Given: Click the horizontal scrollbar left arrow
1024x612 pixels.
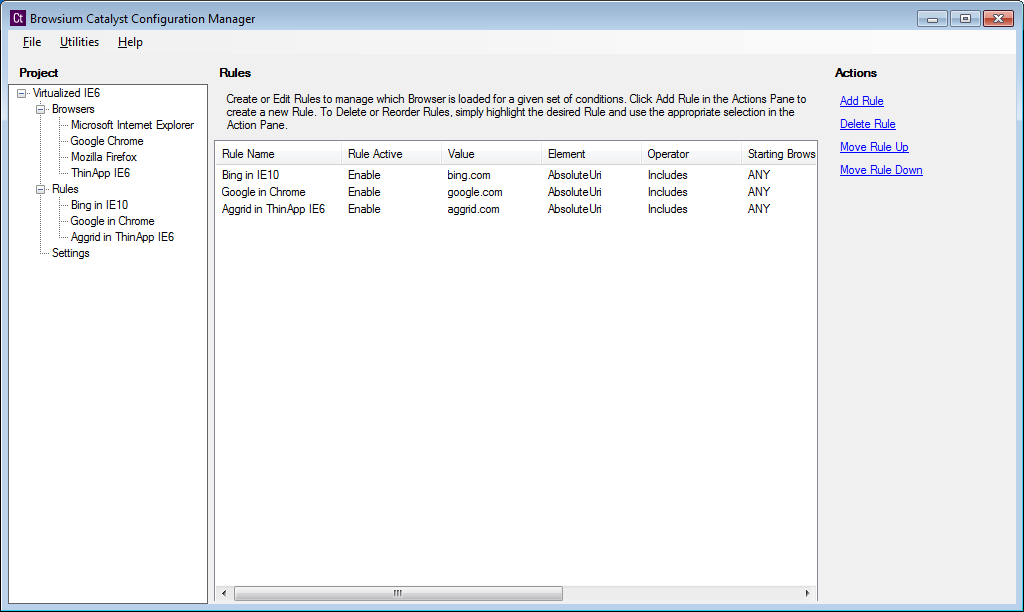Looking at the screenshot, I should click(x=224, y=593).
